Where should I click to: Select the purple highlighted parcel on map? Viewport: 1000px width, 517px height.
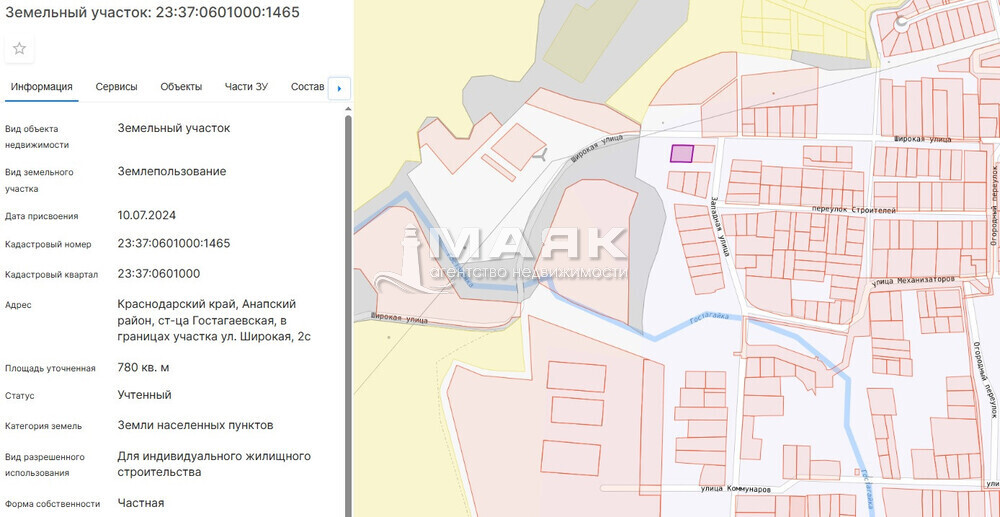tap(681, 153)
